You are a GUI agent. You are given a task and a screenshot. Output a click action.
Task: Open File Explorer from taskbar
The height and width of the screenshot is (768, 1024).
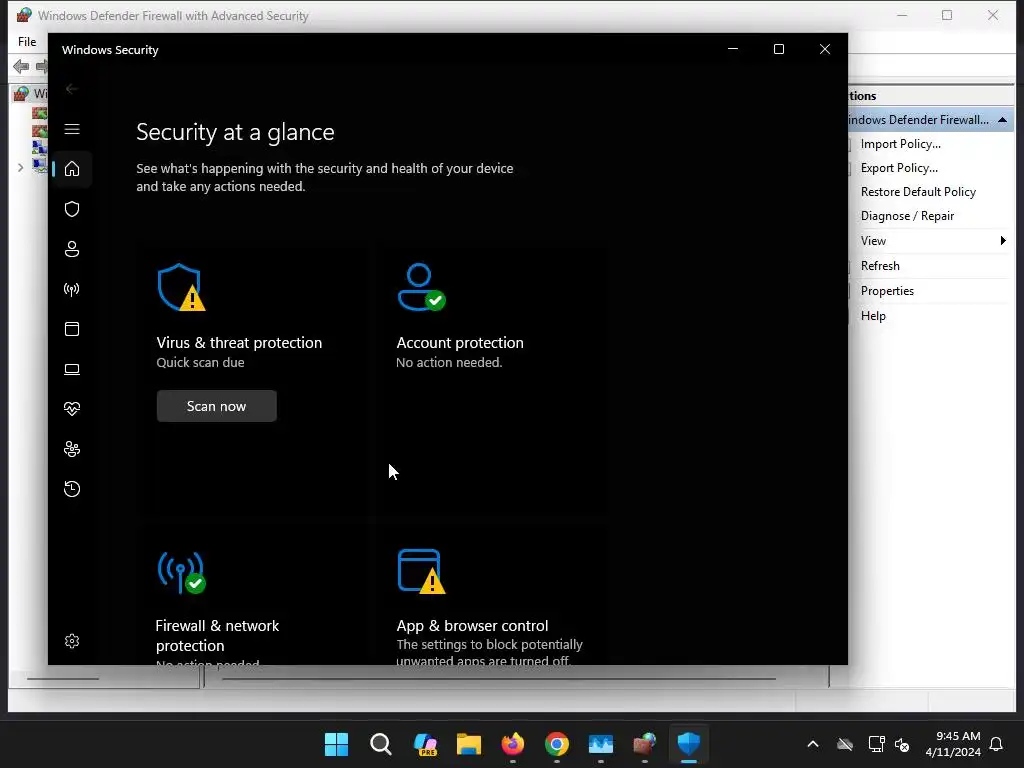pyautogui.click(x=469, y=744)
